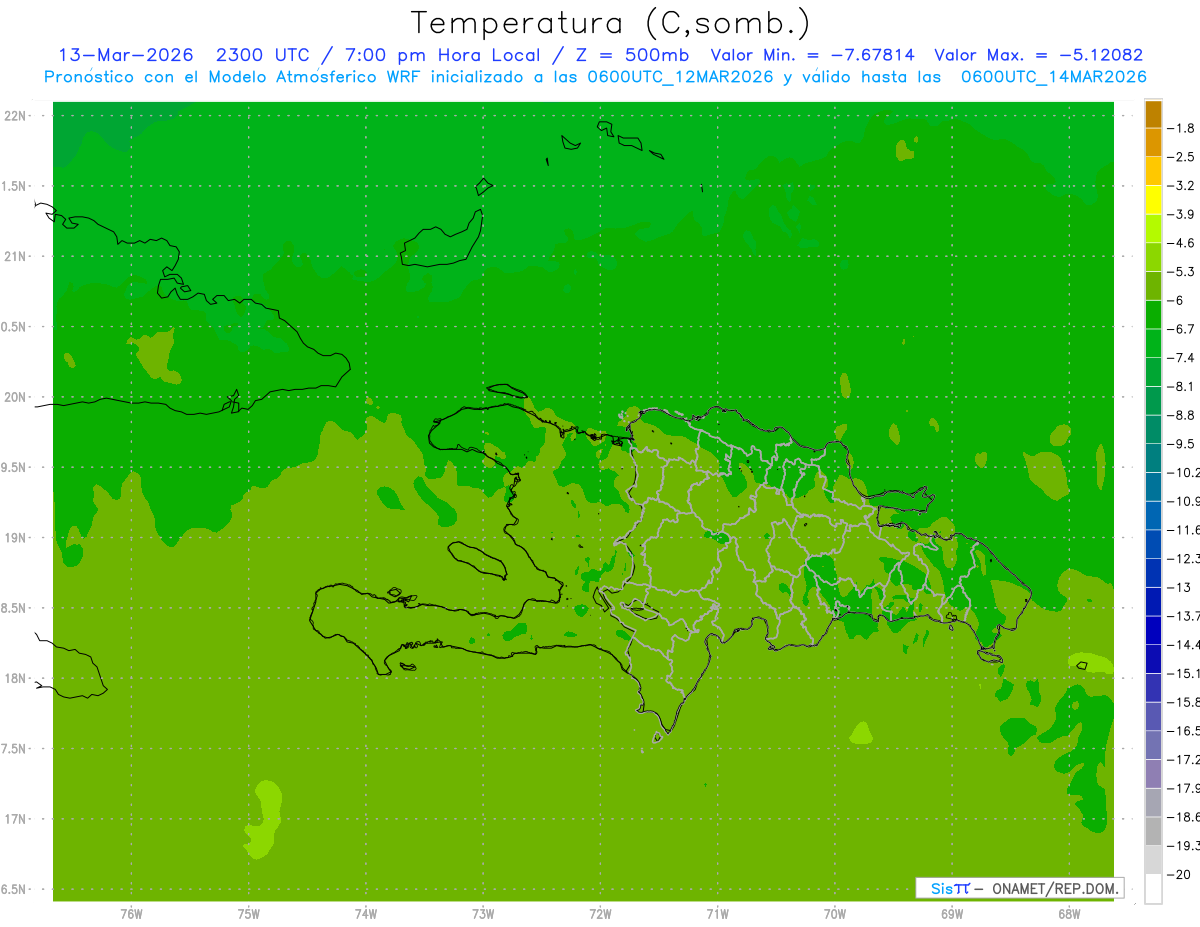Pick the yellow swatch between -3.2 and -3.9
The width and height of the screenshot is (1200, 927).
point(1153,200)
